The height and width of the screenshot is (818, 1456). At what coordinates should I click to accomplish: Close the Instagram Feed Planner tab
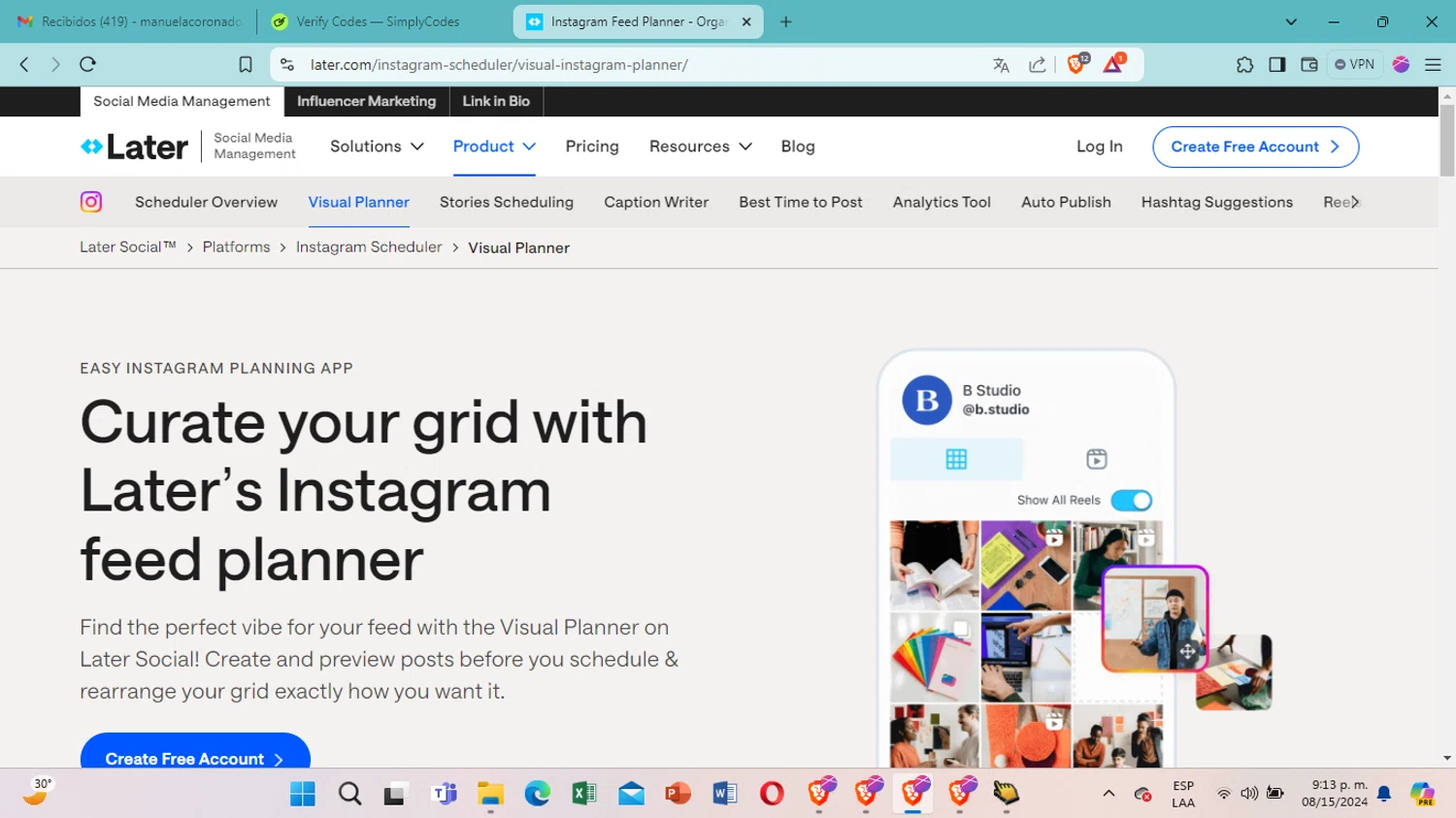(x=746, y=21)
